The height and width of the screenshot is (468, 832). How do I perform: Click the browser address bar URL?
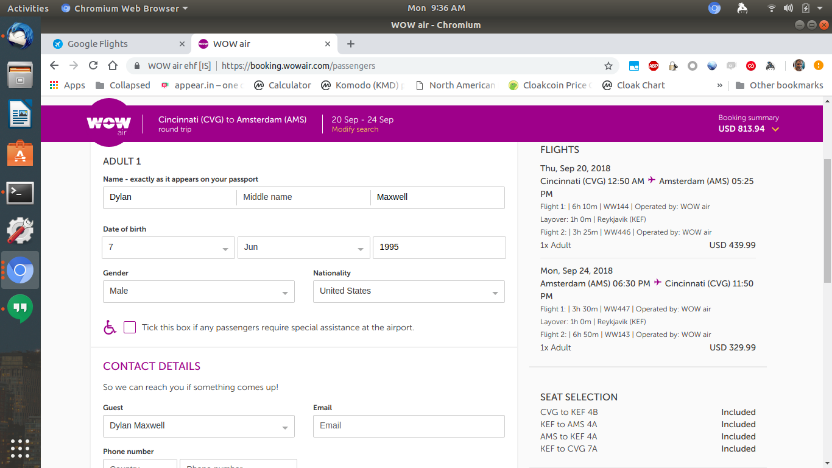[x=298, y=66]
